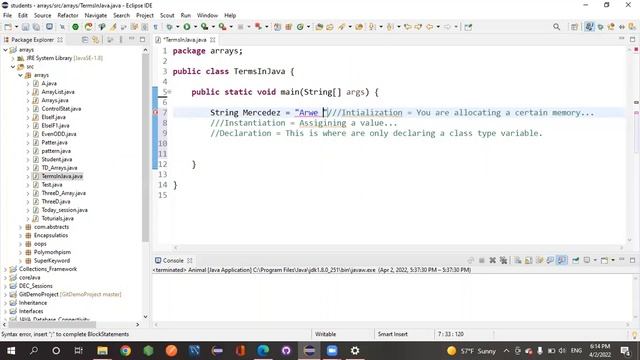Image resolution: width=640 pixels, height=360 pixels.
Task: Click the Open Perspective icon
Action: pyautogui.click(x=574, y=27)
